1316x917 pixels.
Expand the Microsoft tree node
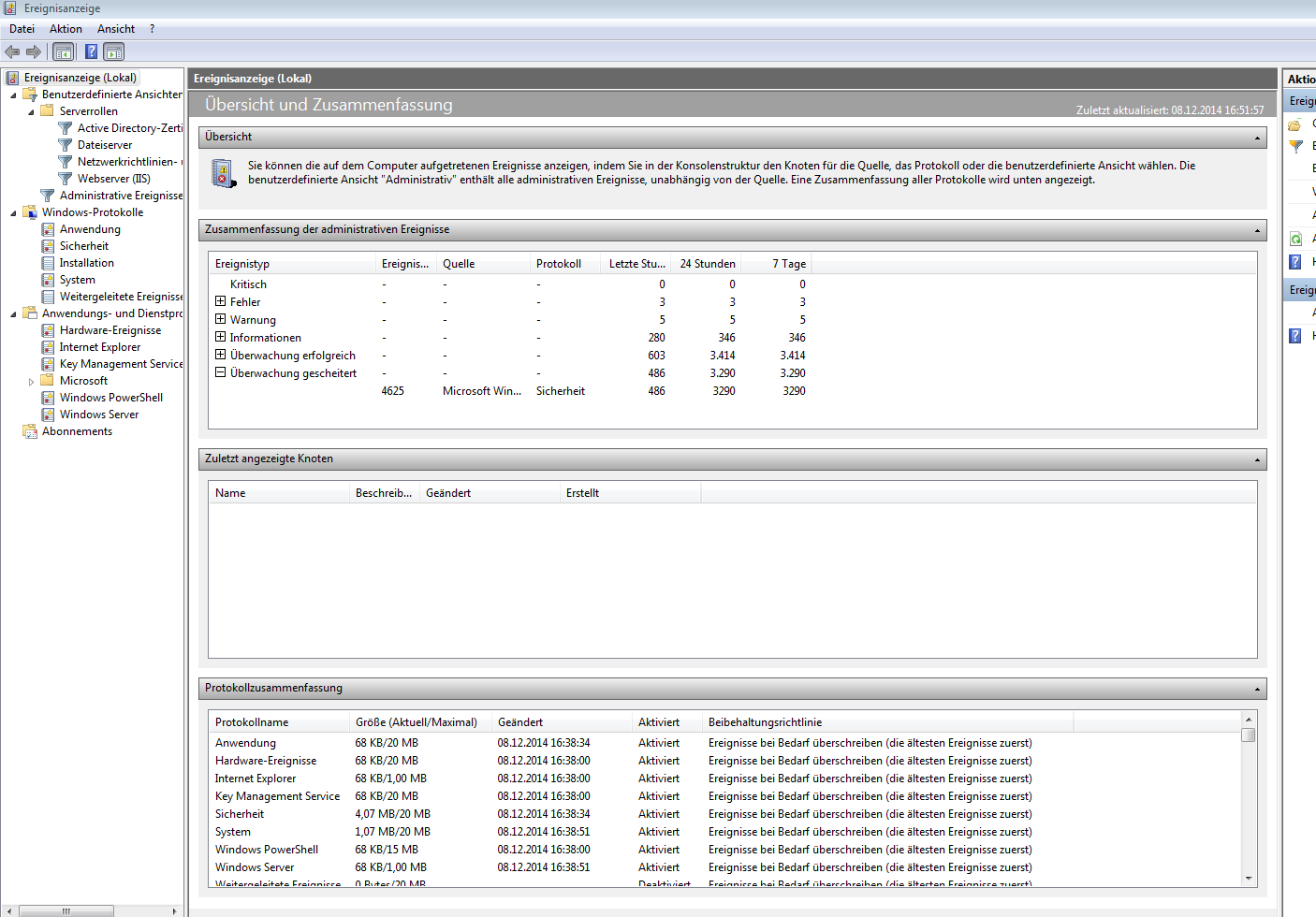(x=31, y=382)
